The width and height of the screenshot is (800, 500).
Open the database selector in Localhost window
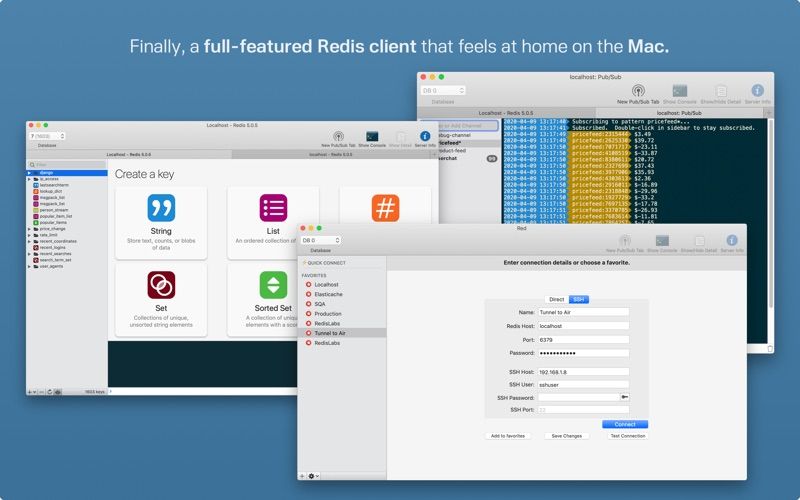tap(47, 136)
